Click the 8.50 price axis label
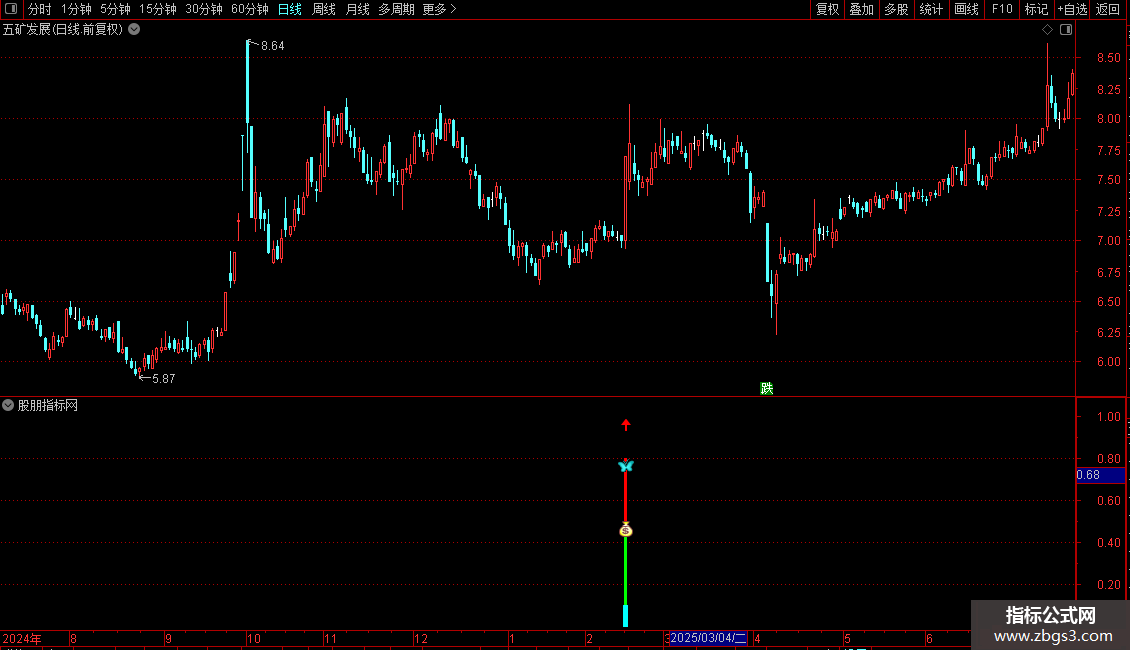 coord(1108,58)
